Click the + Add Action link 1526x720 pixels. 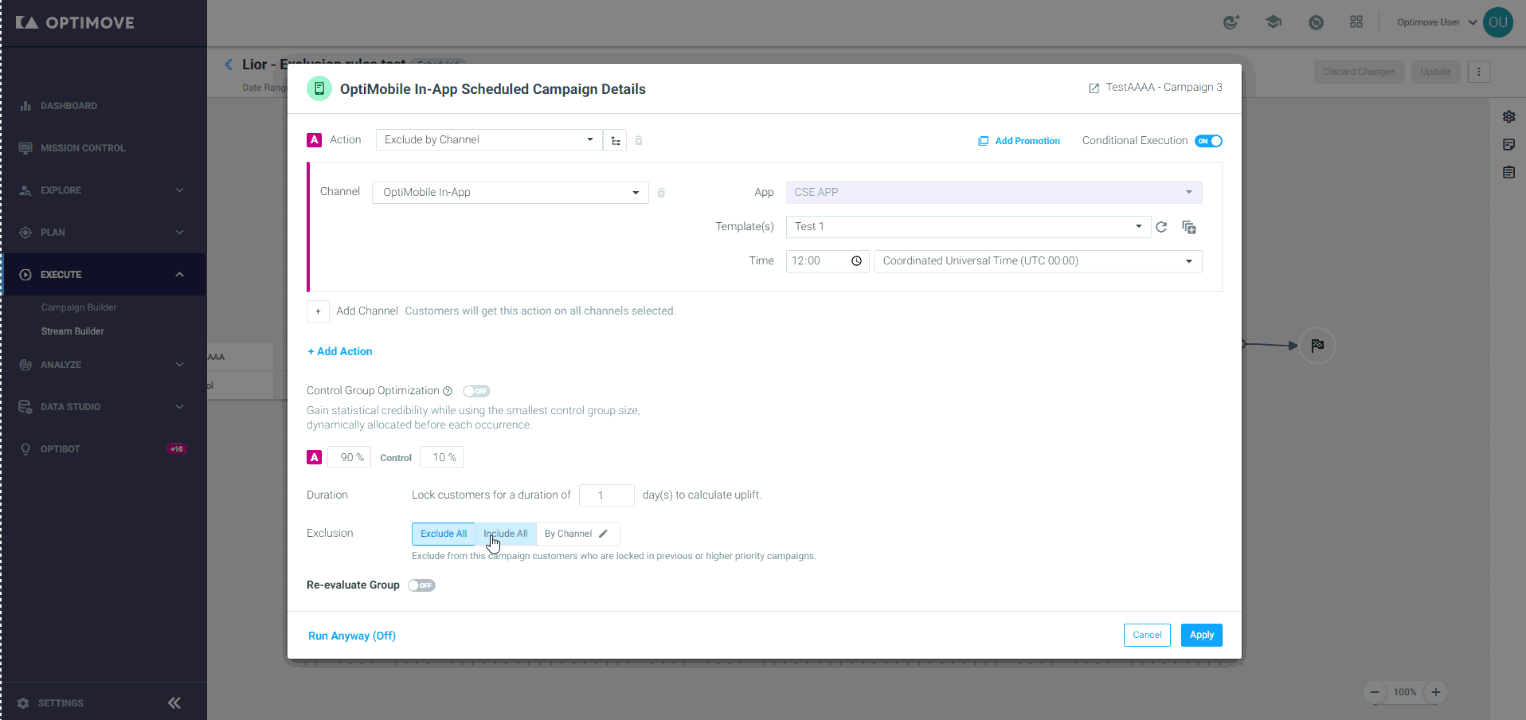tap(340, 352)
